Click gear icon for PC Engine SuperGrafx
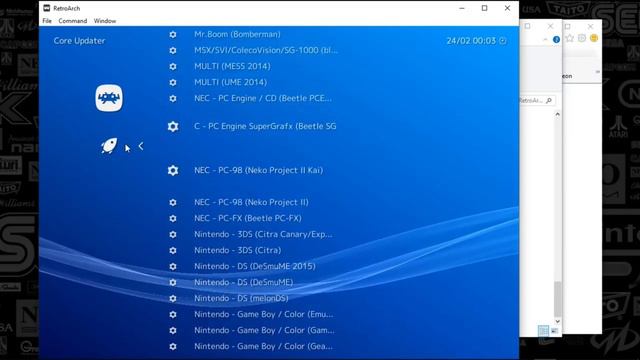This screenshot has height=360, width=640. (173, 127)
